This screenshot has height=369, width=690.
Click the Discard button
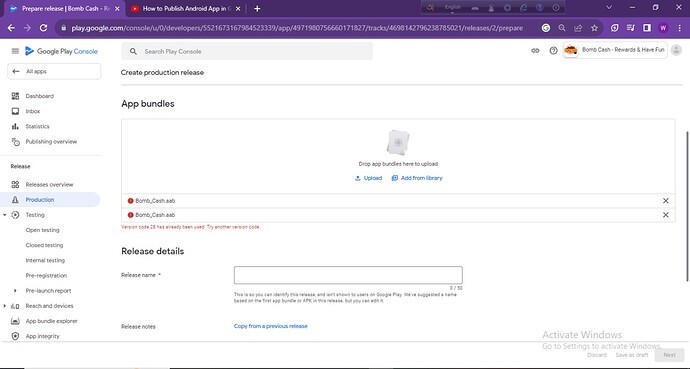click(597, 355)
